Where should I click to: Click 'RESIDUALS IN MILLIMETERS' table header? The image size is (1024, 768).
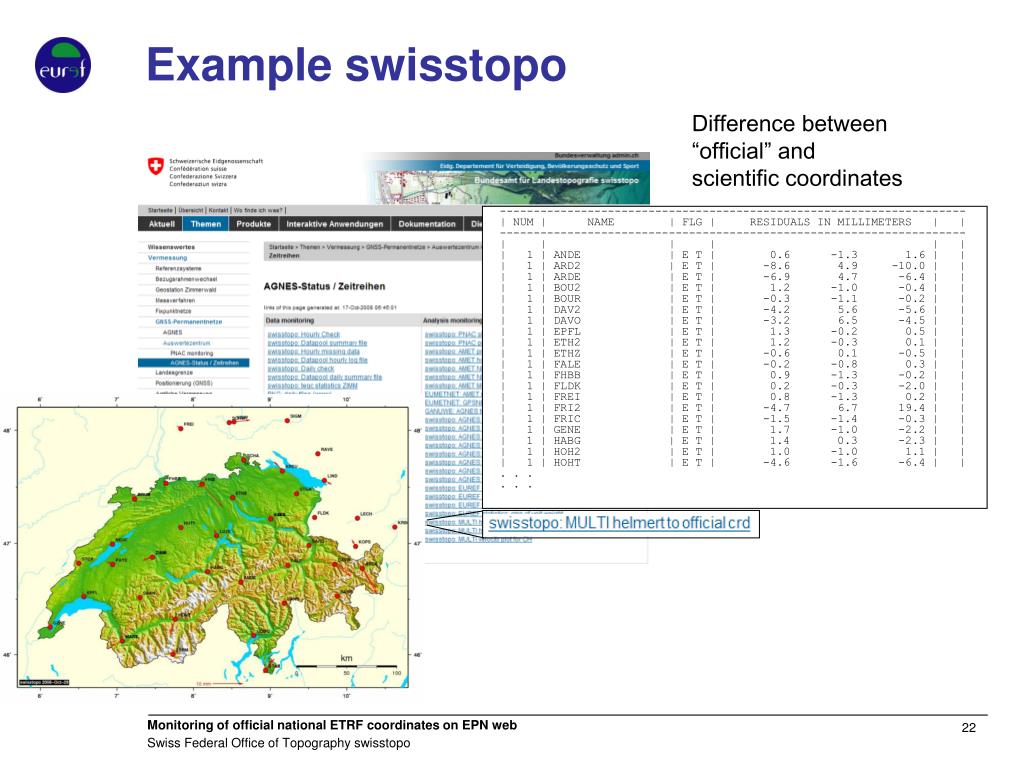[830, 222]
